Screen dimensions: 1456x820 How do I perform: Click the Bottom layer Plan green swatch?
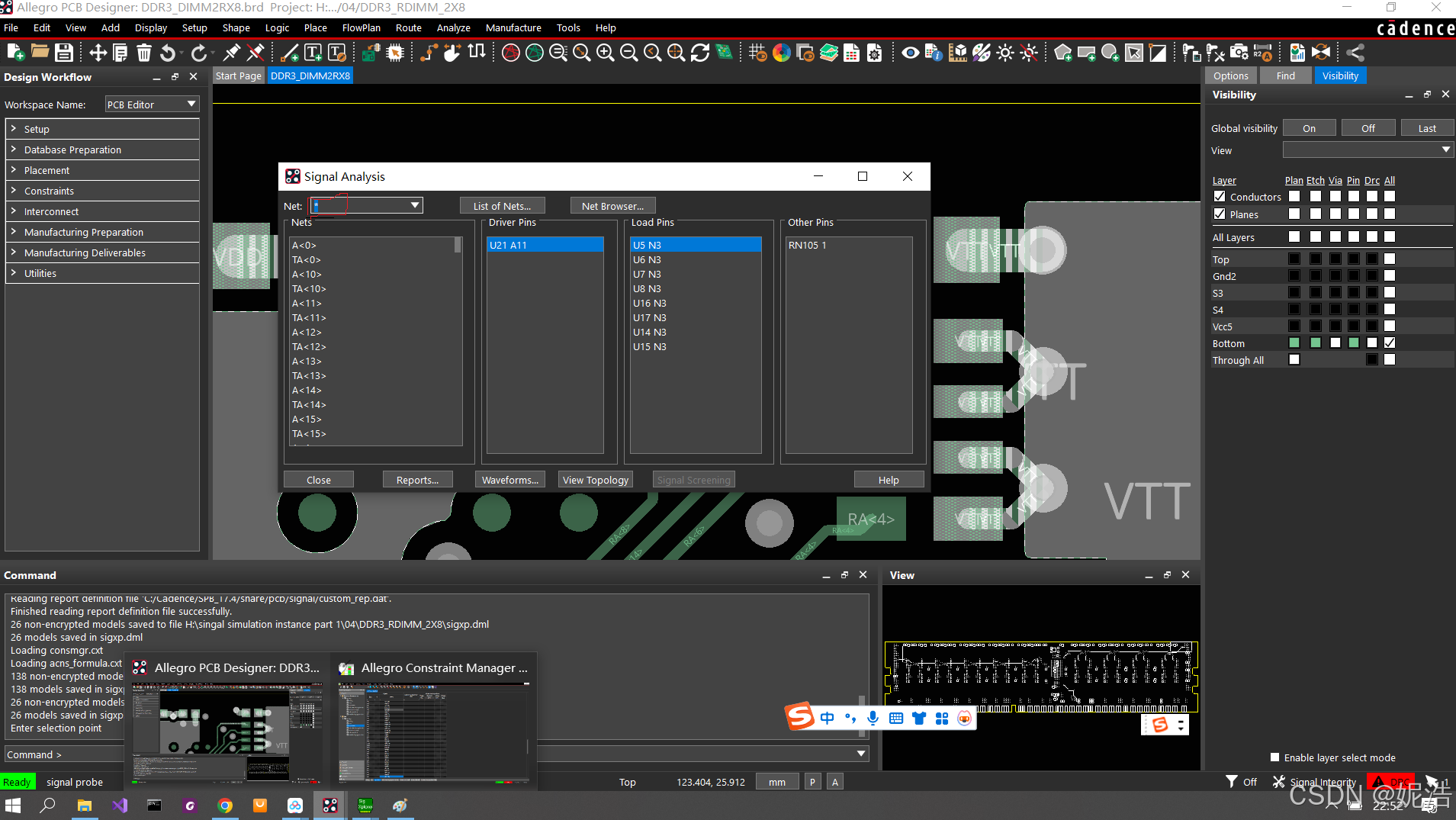[x=1294, y=342]
